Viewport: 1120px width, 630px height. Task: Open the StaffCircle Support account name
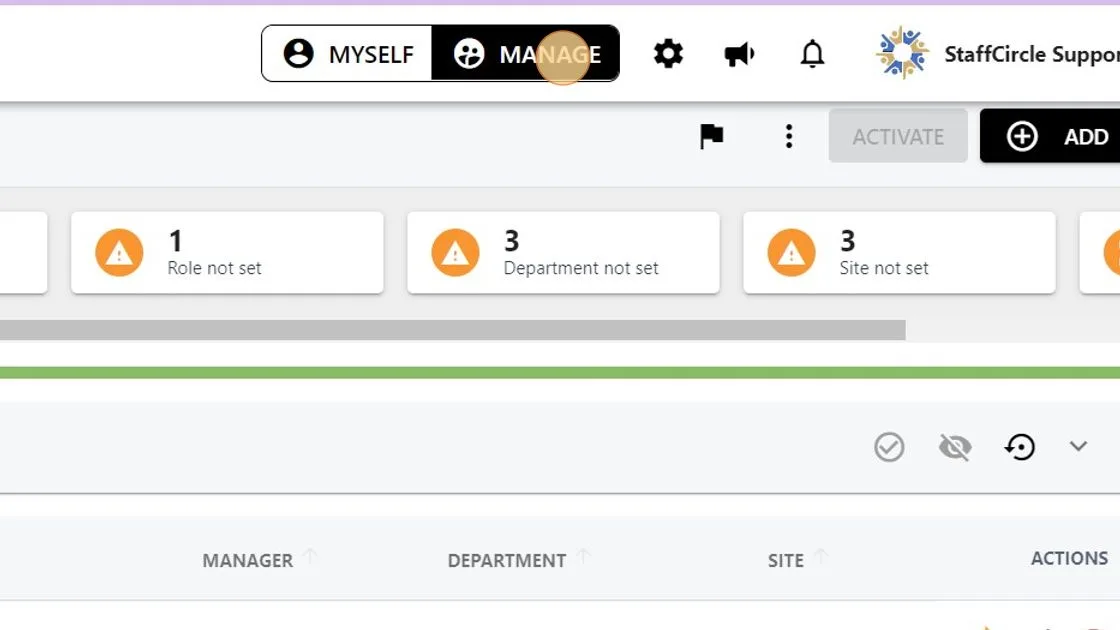pyautogui.click(x=1031, y=54)
